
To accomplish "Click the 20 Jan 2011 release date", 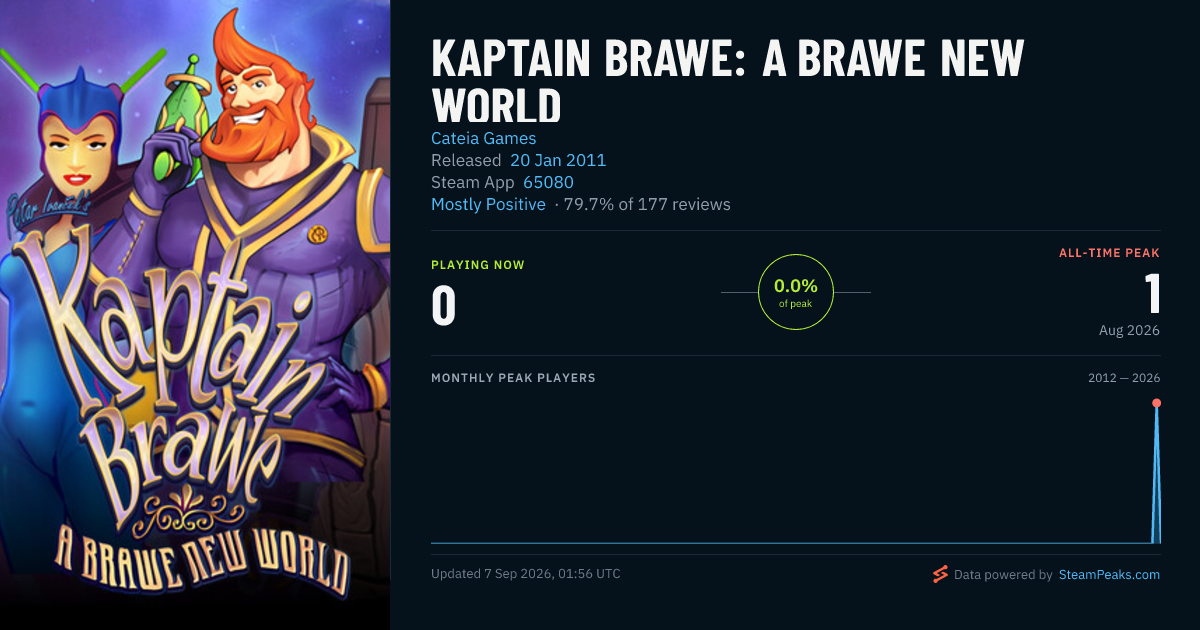I will click(558, 160).
